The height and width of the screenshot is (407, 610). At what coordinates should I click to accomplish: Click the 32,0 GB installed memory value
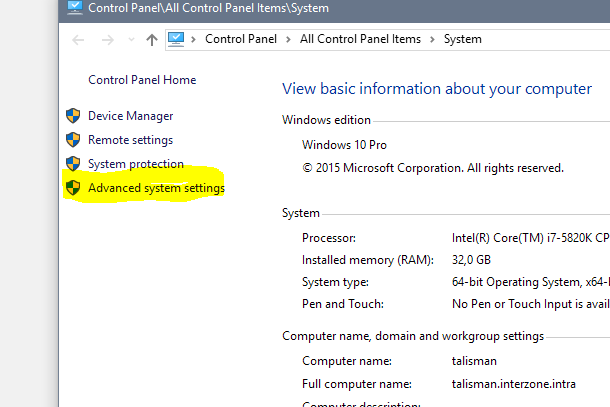(471, 260)
